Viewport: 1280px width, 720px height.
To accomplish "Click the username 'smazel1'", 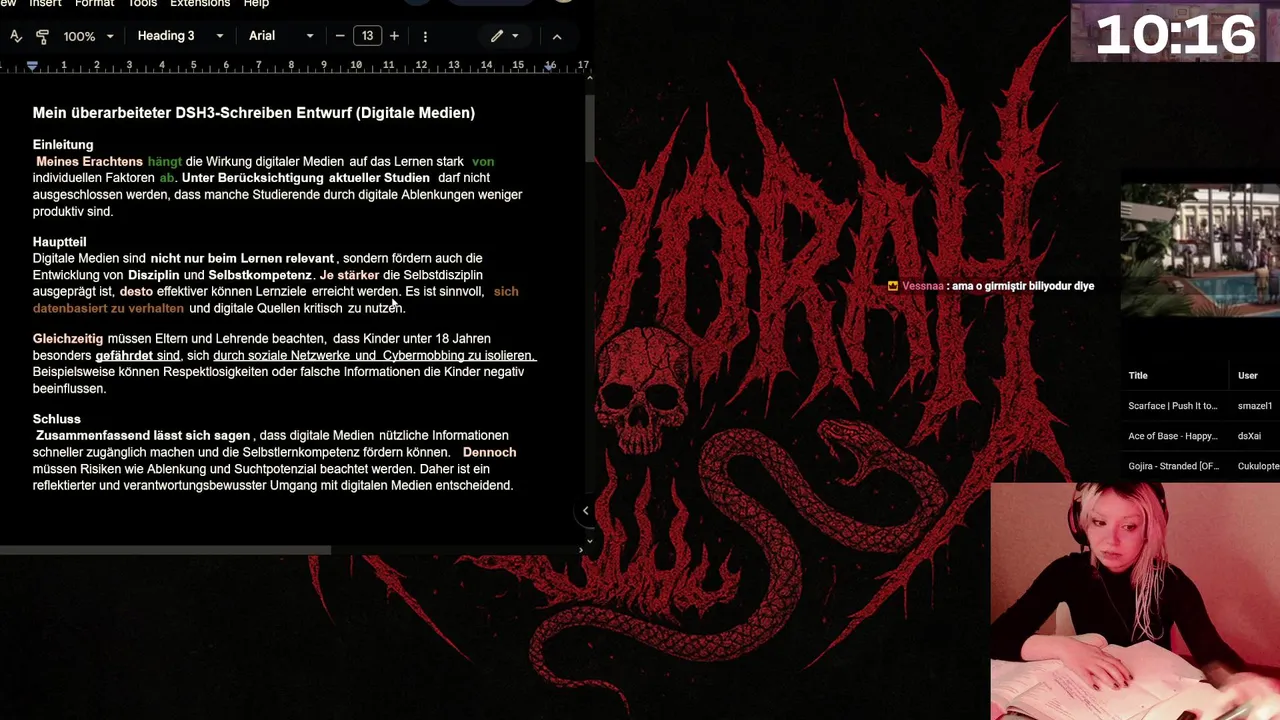I will pos(1255,406).
